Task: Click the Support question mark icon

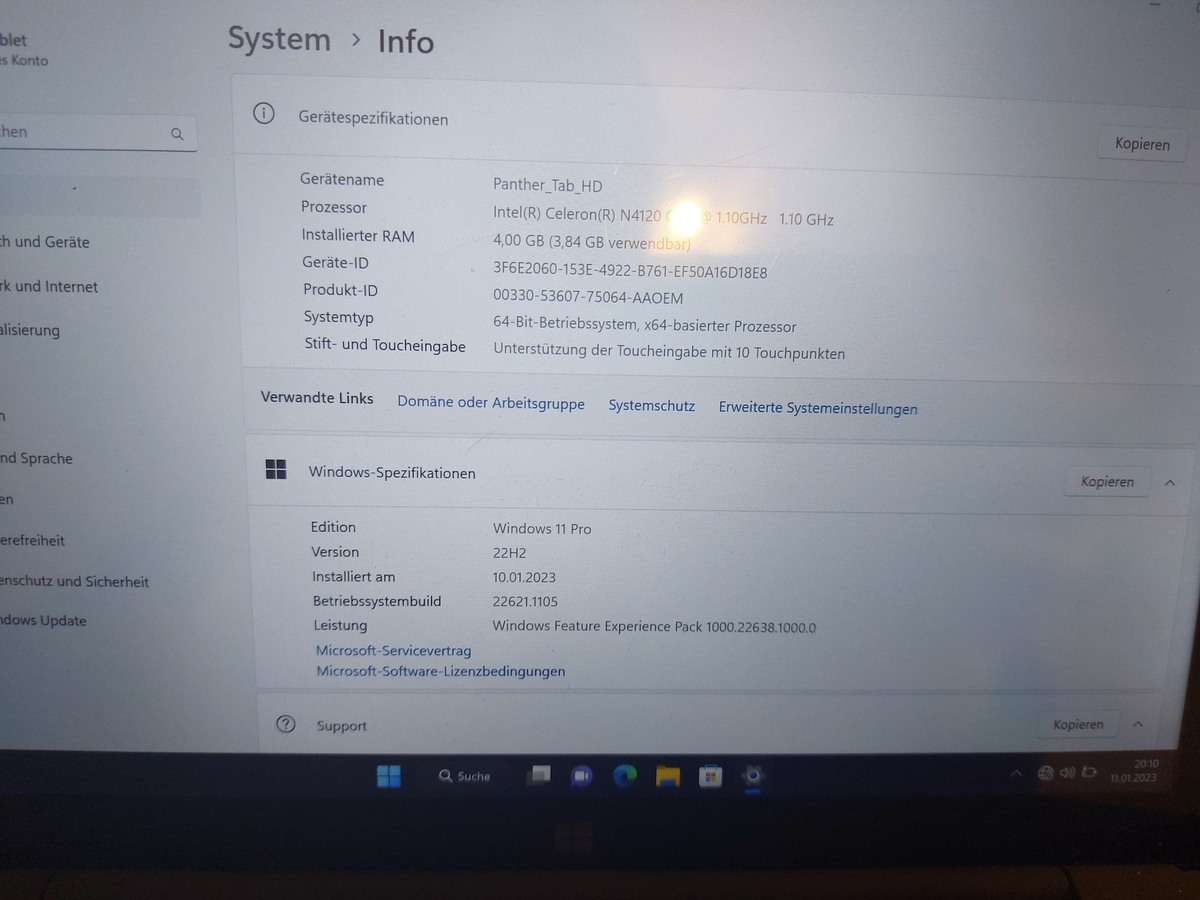Action: tap(286, 724)
